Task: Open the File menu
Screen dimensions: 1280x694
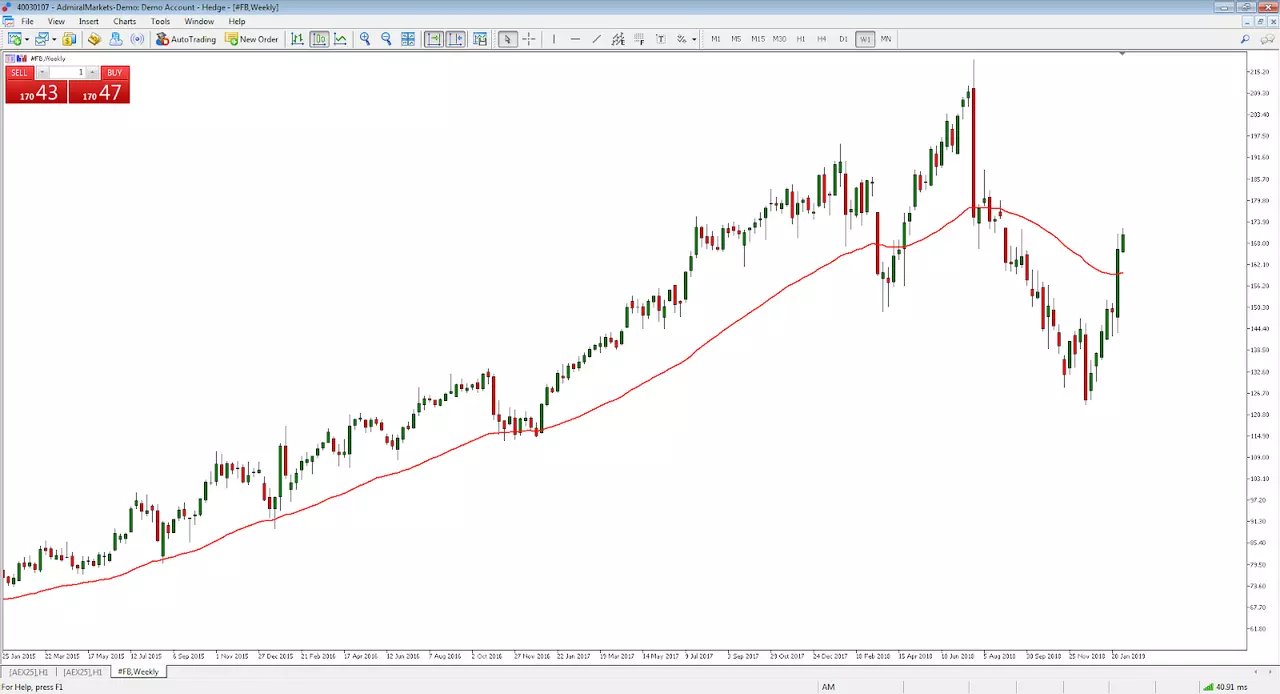Action: tap(28, 21)
